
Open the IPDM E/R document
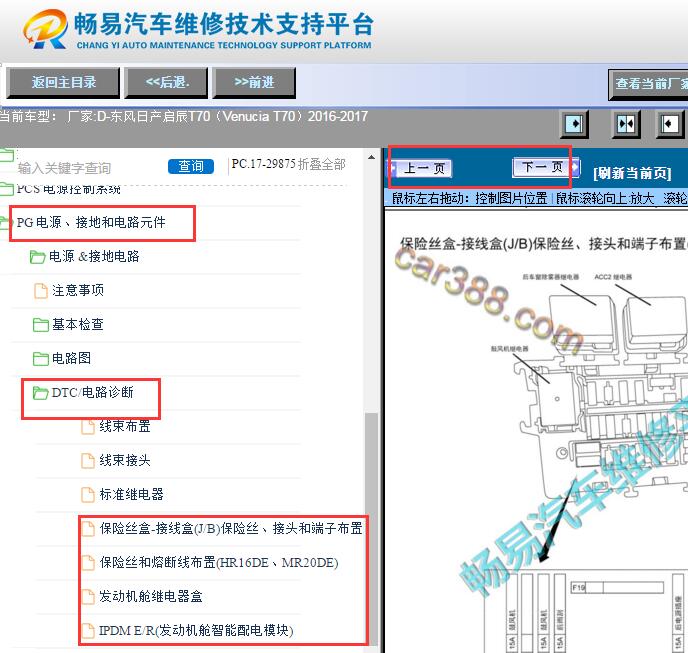[x=196, y=631]
